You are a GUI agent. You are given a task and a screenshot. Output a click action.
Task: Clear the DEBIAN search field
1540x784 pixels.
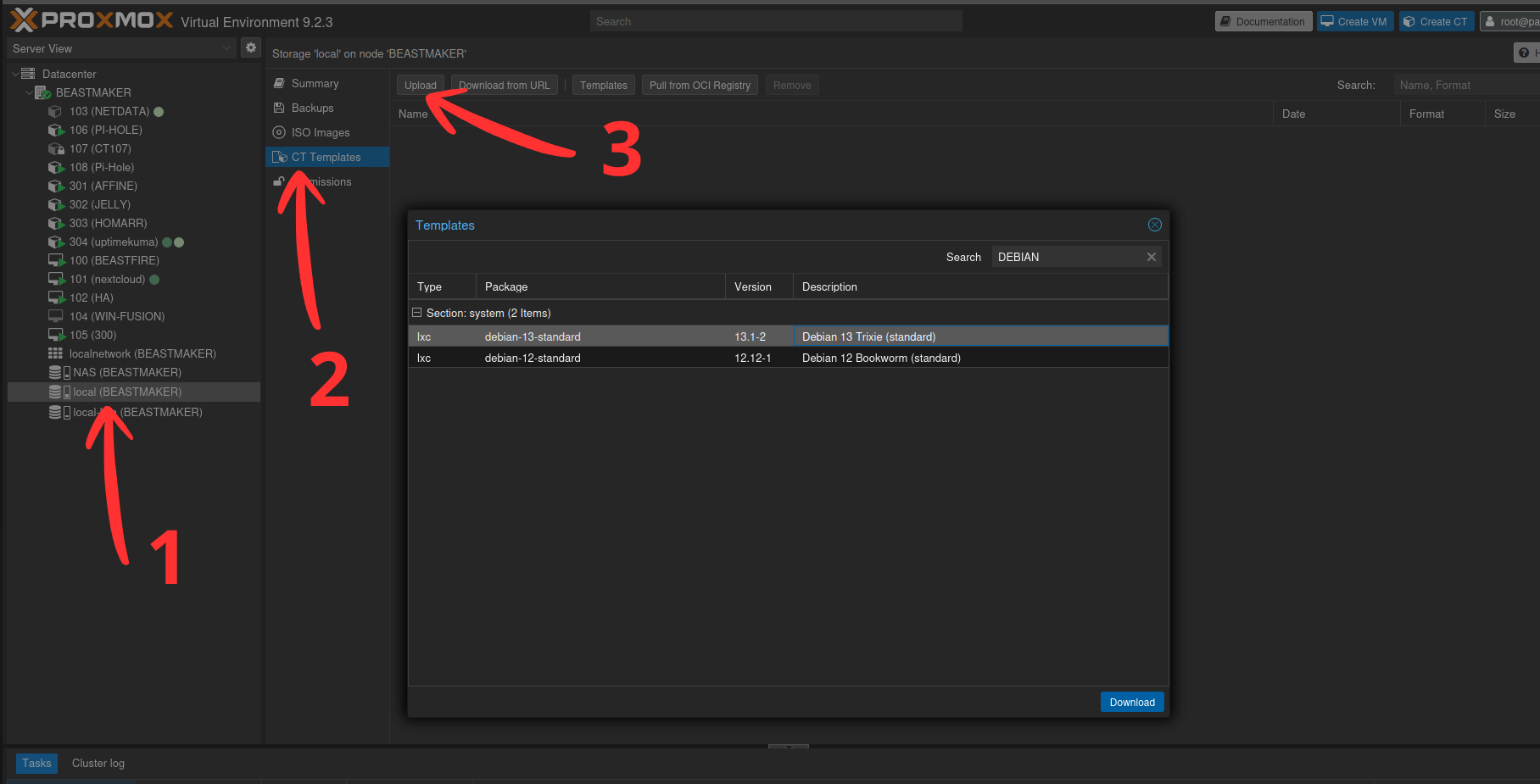[1152, 257]
